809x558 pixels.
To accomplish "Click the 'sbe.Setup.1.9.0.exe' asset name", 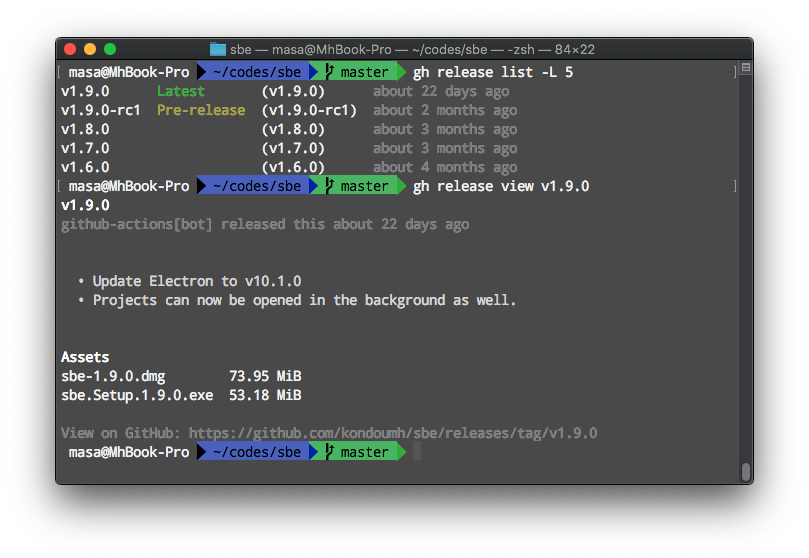I will (137, 396).
